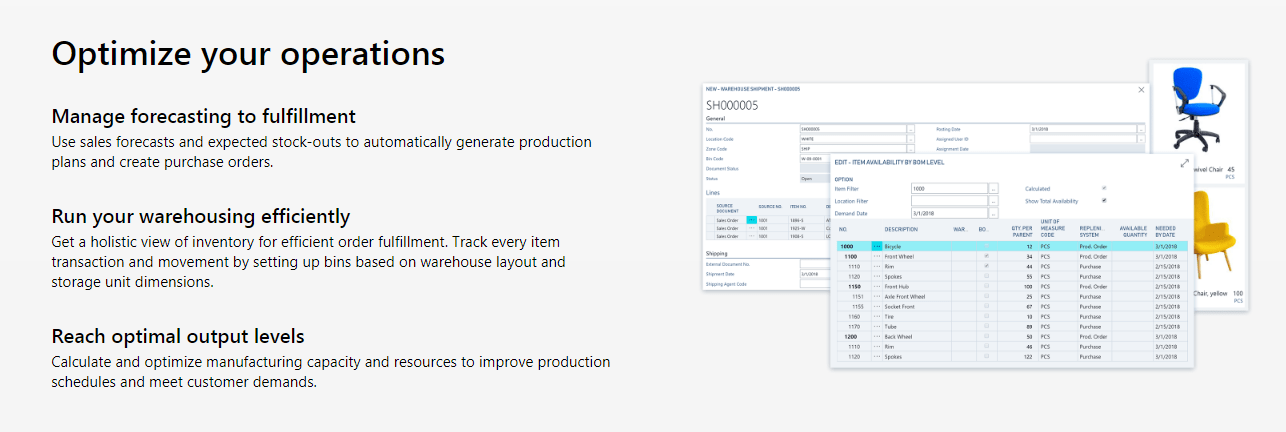Viewport: 1286px width, 432px height.
Task: Open highlighted ellipsis on first Sales Order line
Action: pos(751,219)
